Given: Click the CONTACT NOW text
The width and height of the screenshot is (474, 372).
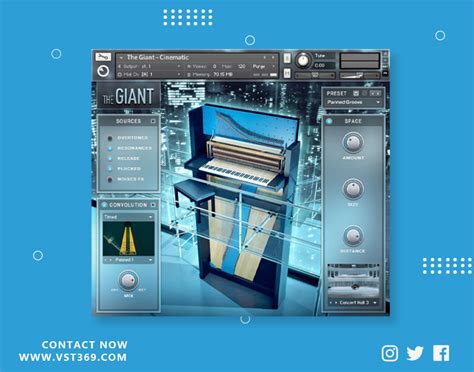Looking at the screenshot, I should click(x=85, y=345).
